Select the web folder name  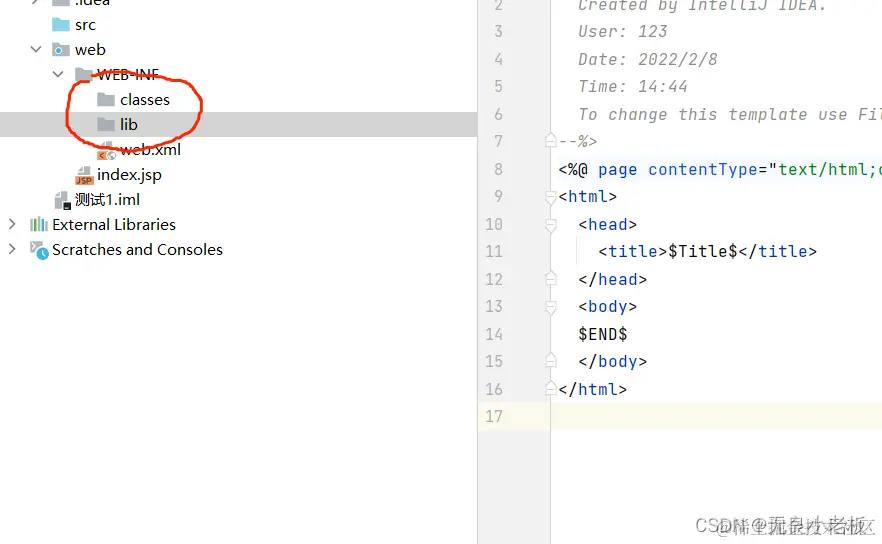(90, 50)
